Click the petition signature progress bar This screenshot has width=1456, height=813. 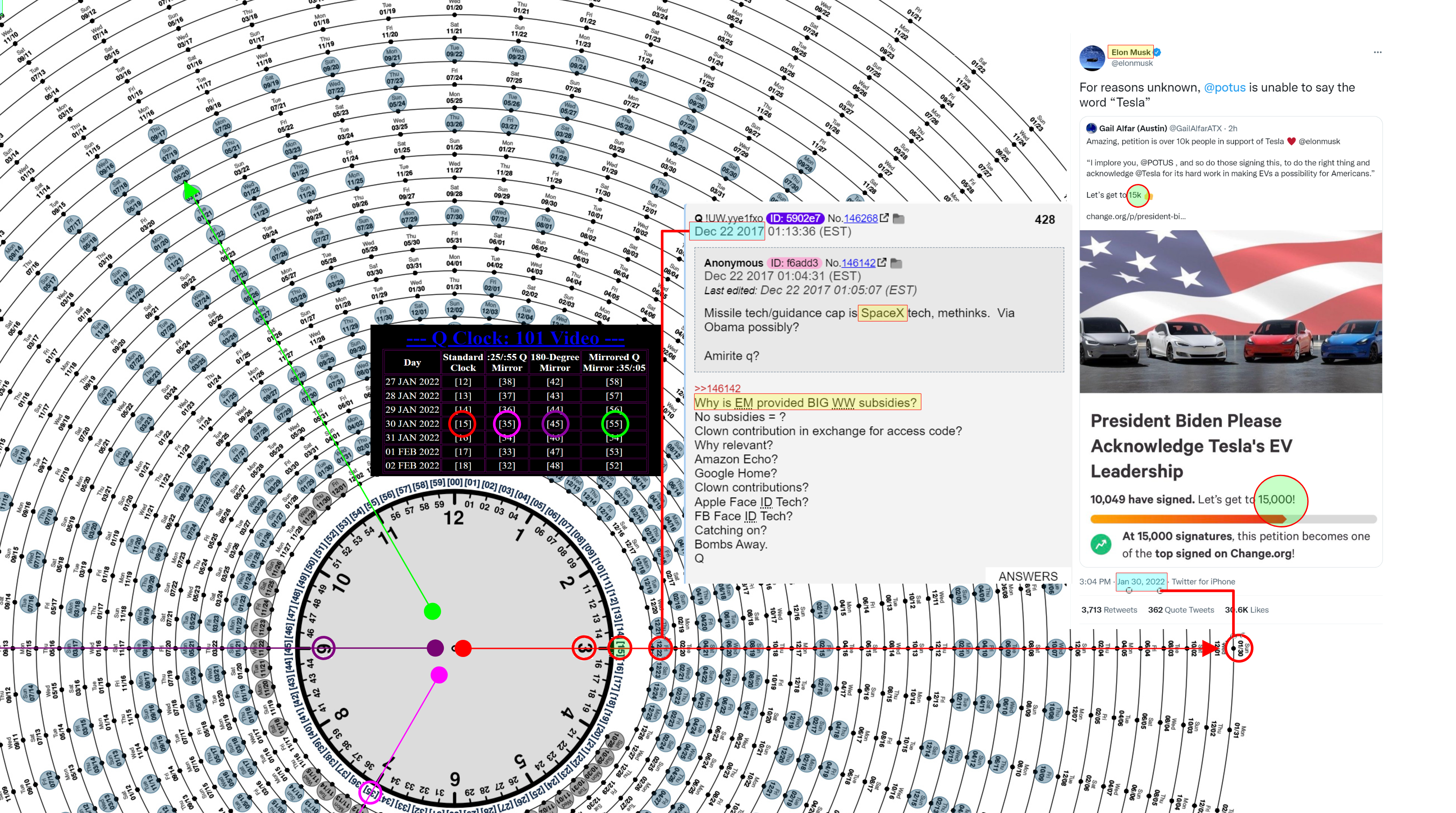pos(1233,519)
